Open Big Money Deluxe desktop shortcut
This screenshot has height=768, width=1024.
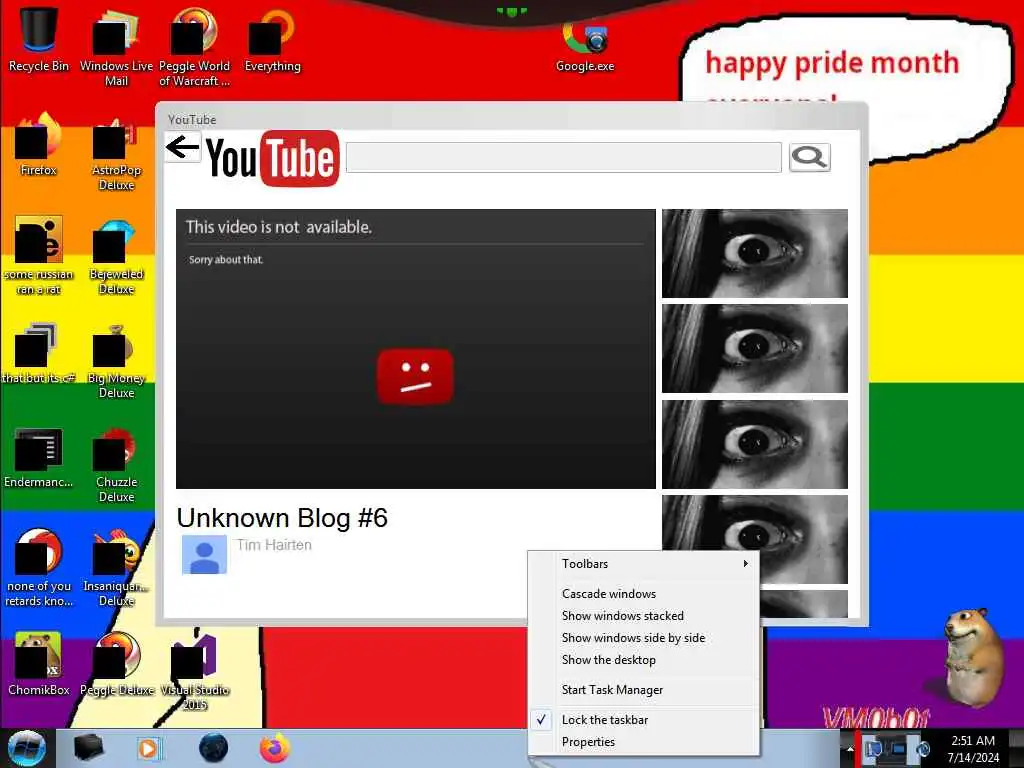coord(116,360)
